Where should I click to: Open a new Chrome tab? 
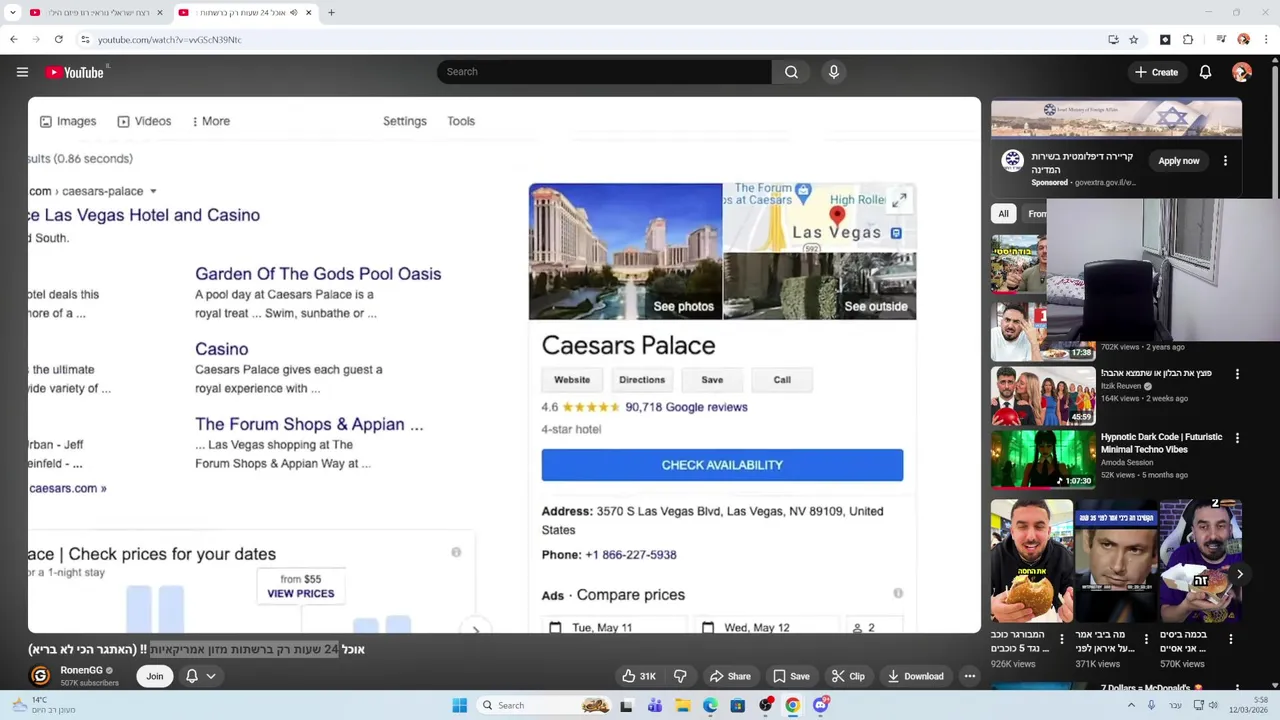[x=331, y=13]
